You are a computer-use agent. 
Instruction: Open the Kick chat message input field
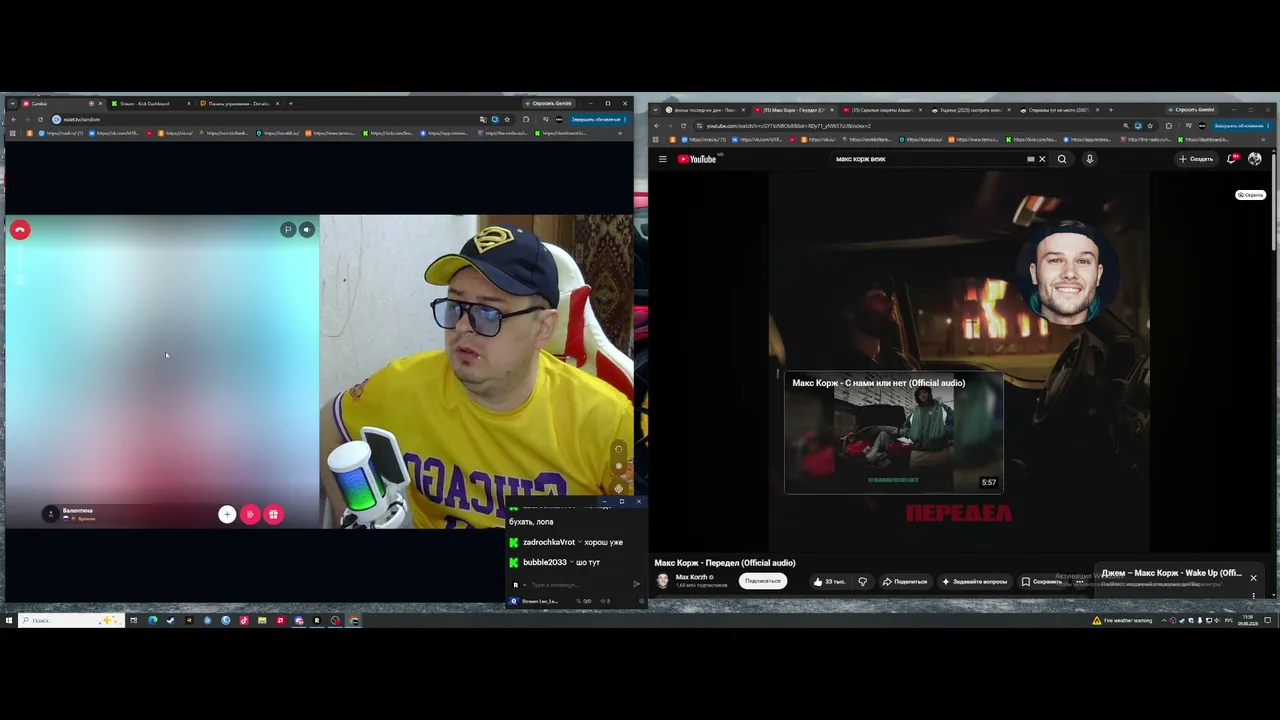pyautogui.click(x=578, y=584)
